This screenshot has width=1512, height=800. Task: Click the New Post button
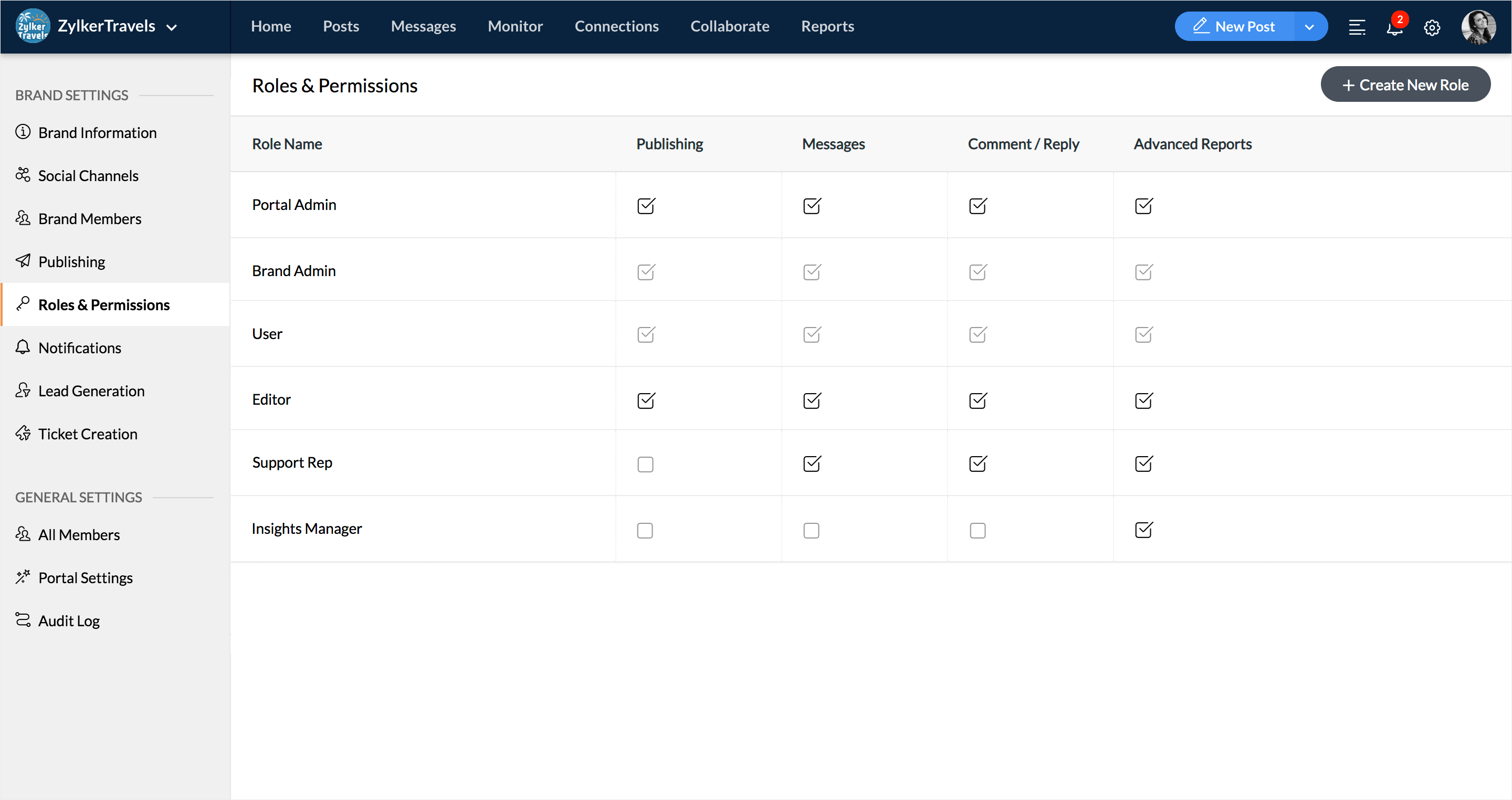[x=1234, y=27]
